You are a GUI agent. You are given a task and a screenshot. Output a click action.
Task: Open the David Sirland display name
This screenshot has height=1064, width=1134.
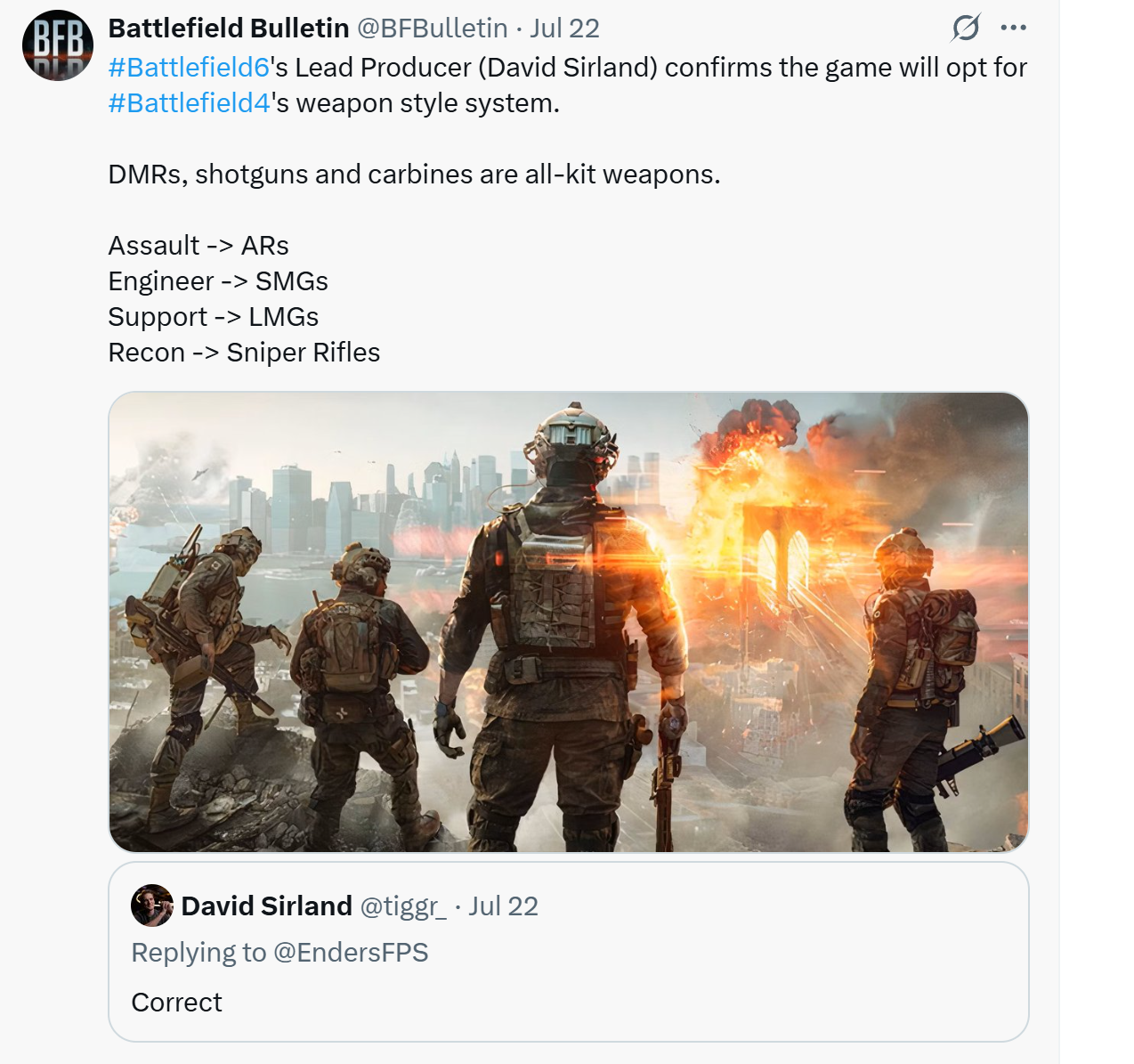point(266,906)
